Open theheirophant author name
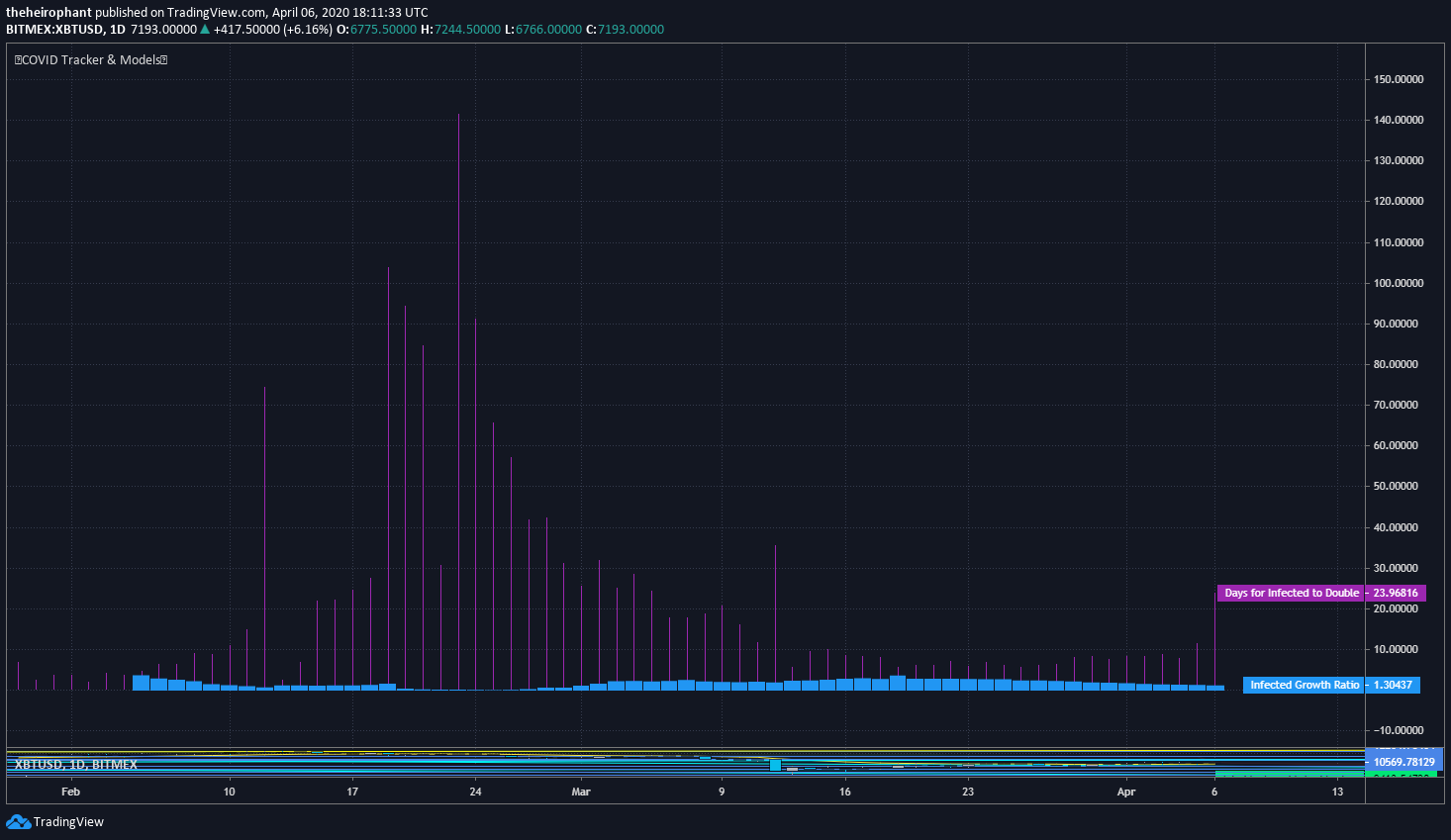This screenshot has width=1451, height=840. coord(48,13)
